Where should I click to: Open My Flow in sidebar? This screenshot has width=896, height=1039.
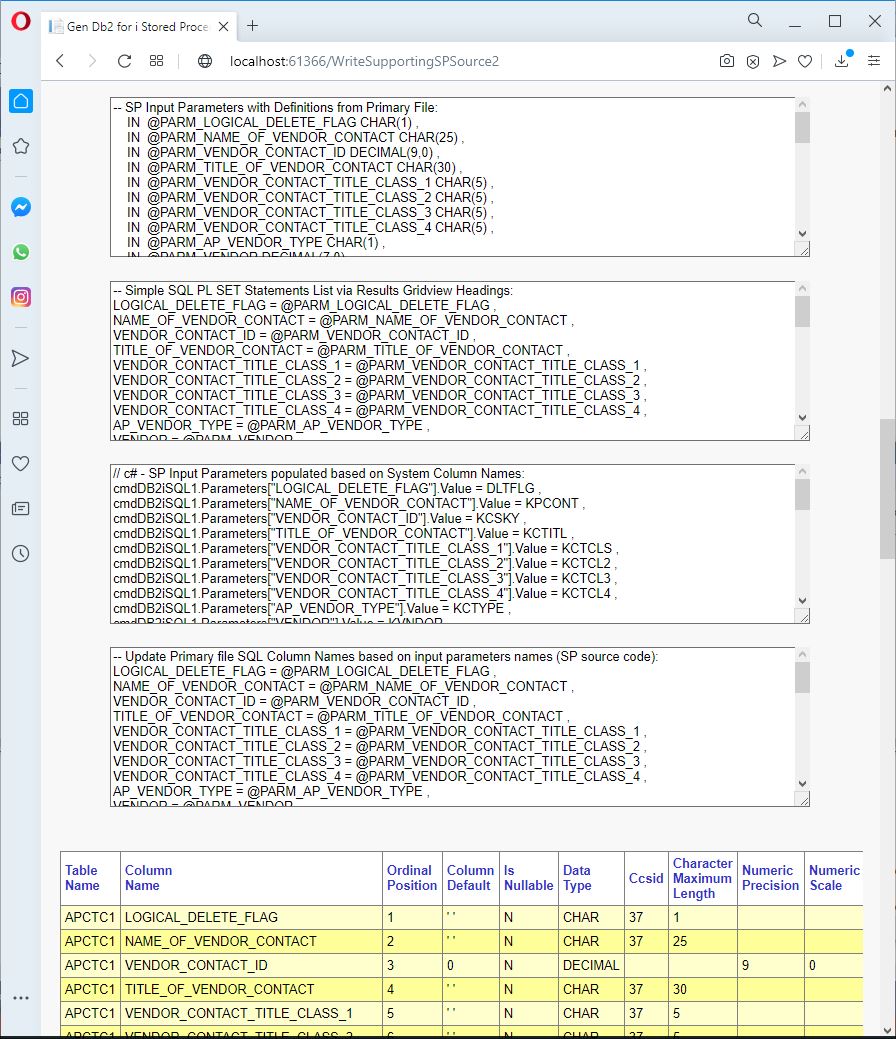pyautogui.click(x=21, y=358)
